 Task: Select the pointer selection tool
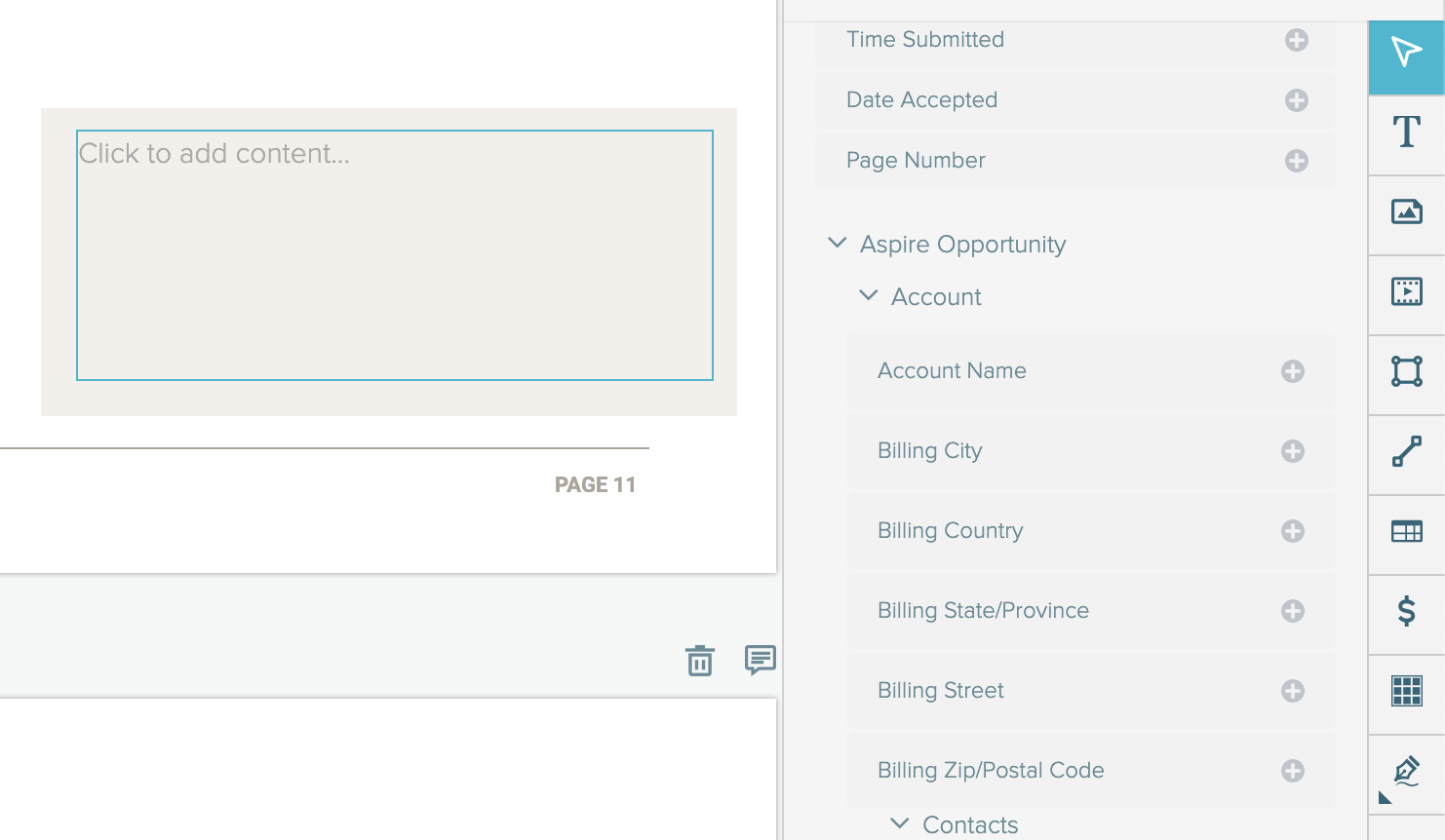tap(1406, 53)
